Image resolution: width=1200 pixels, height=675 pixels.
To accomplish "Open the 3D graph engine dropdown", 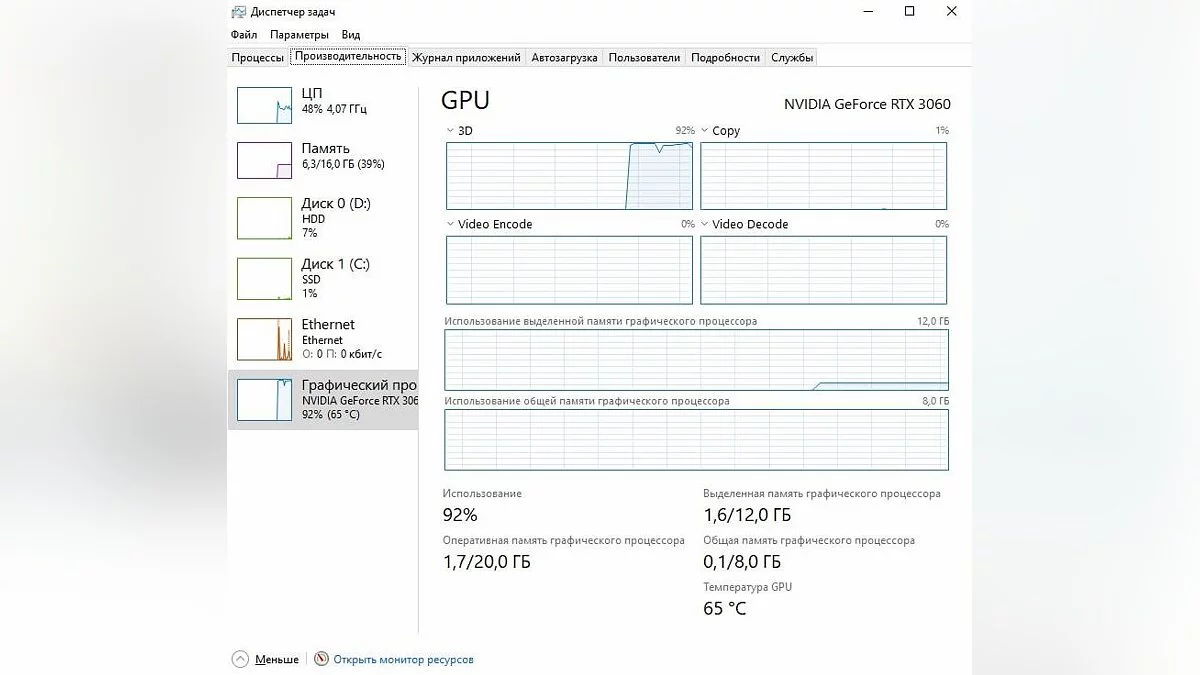I will [x=451, y=131].
